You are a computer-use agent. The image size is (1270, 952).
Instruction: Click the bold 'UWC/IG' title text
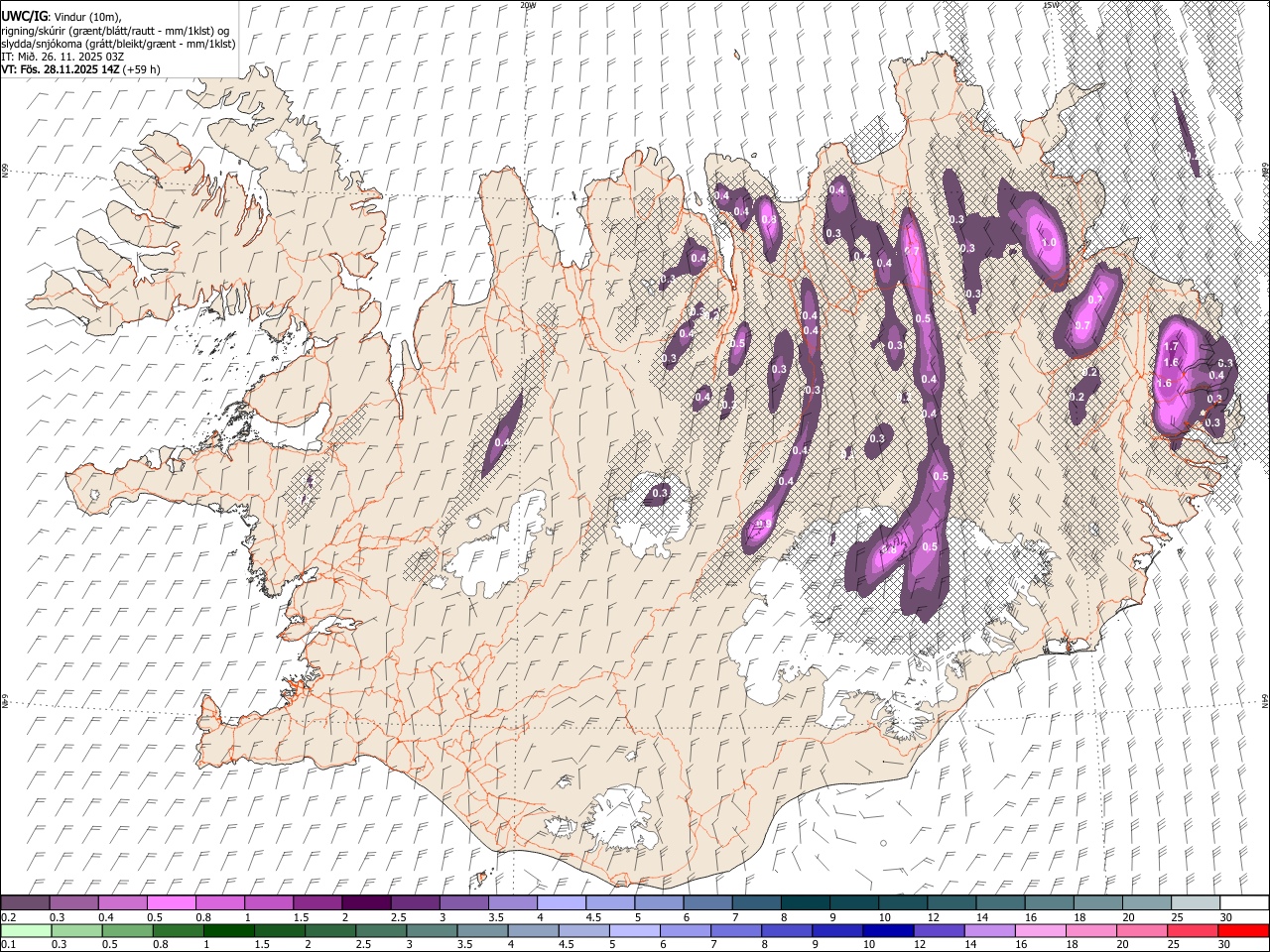[24, 17]
